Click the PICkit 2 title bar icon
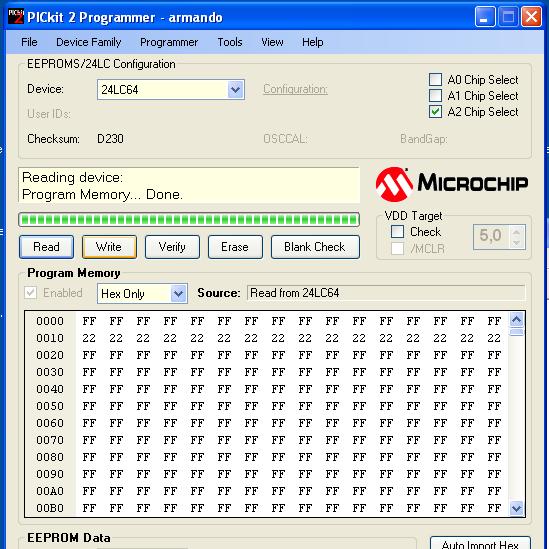 [16, 16]
